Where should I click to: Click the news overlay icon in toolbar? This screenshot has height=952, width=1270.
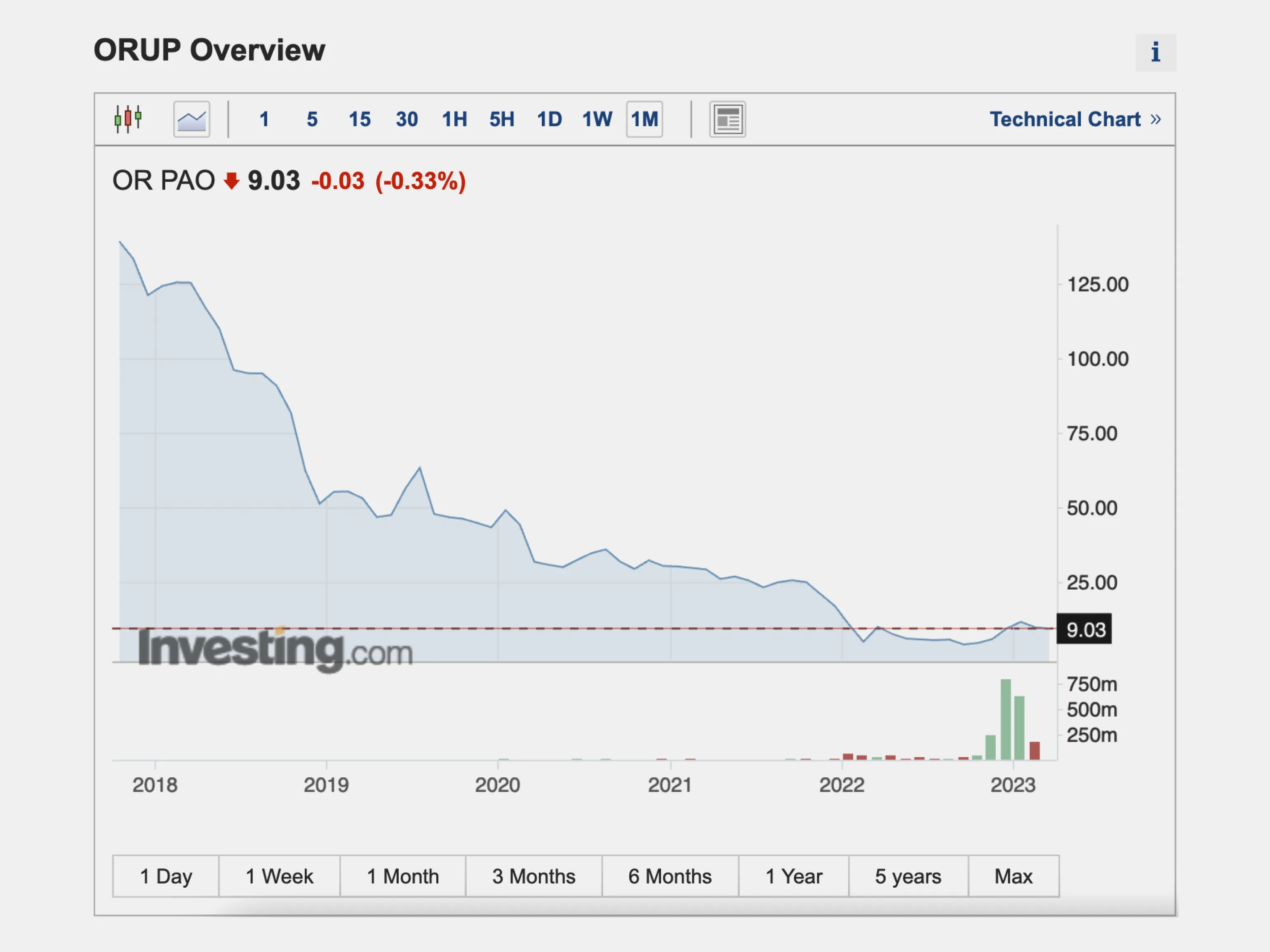coord(727,120)
